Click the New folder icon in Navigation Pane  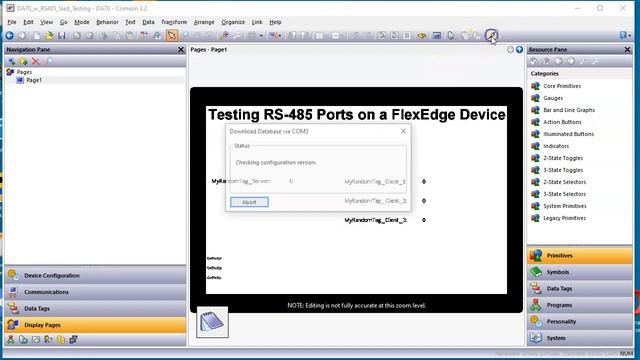click(24, 61)
